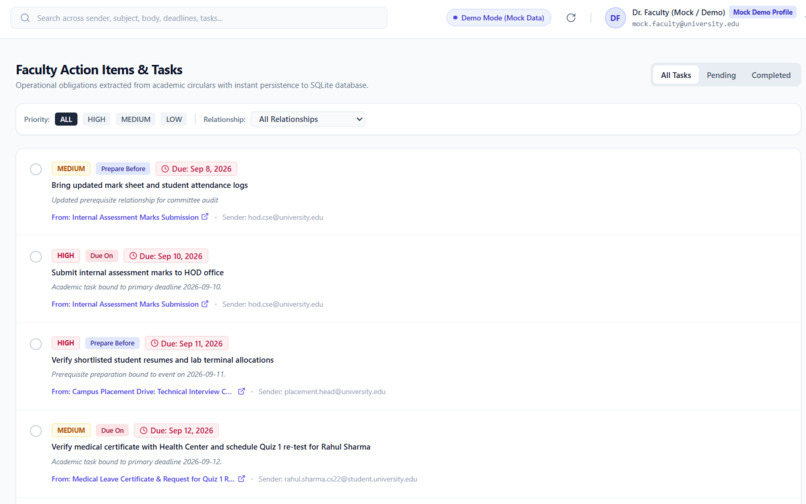Click the Mock Demo Profile badge

(762, 12)
